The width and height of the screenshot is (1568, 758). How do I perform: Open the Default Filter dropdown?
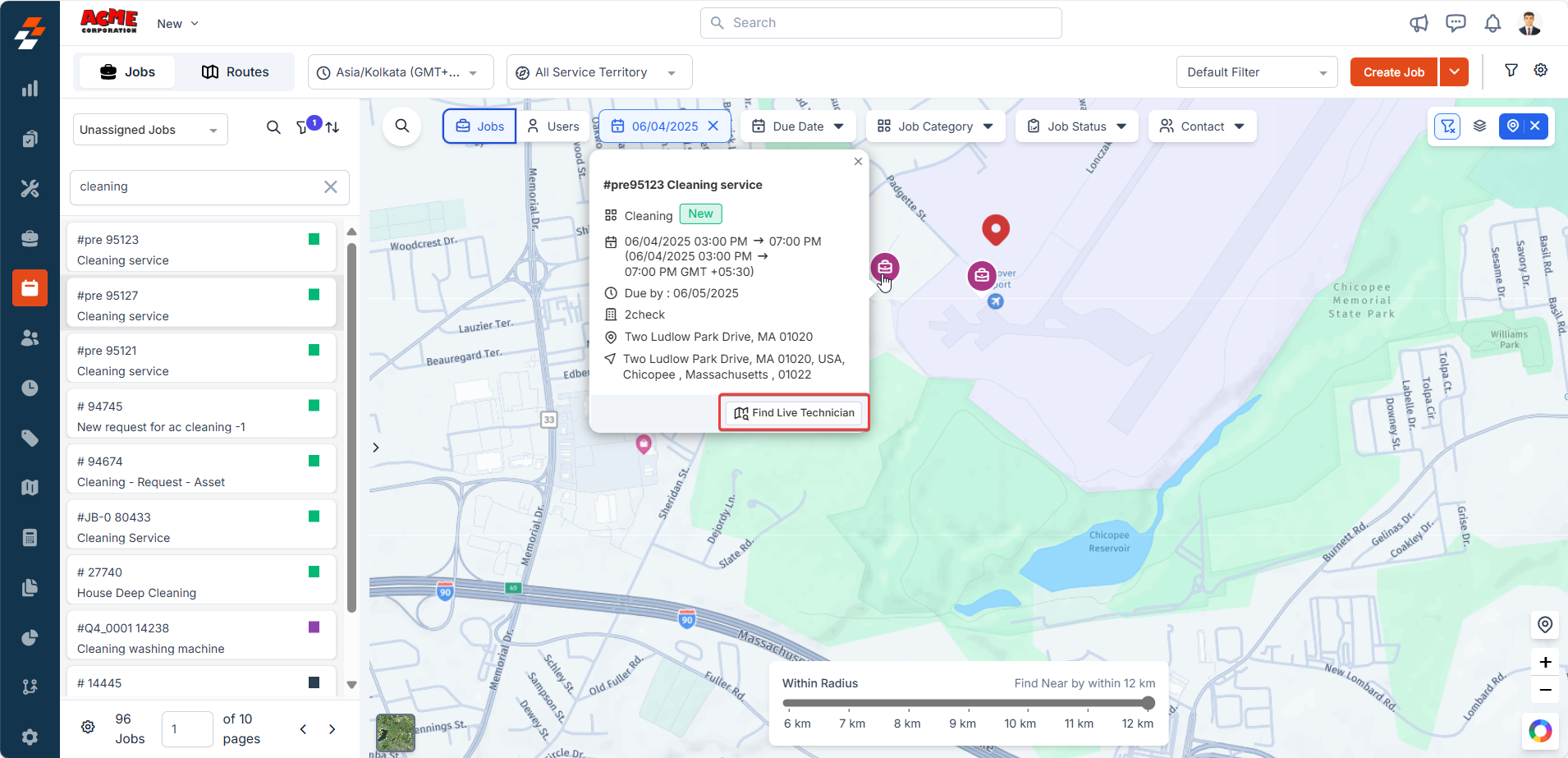coord(1257,72)
